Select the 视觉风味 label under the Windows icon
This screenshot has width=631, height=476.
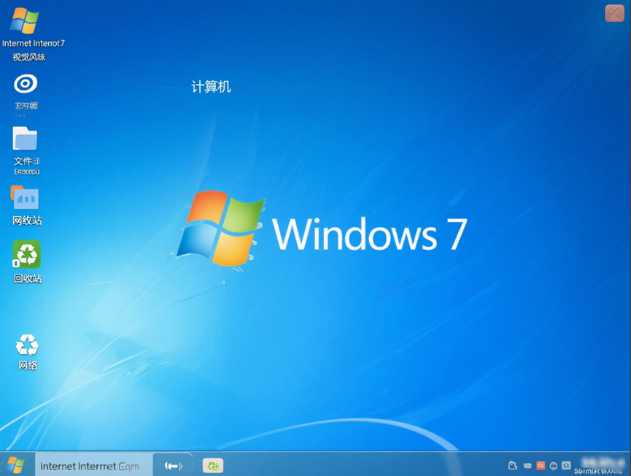[x=29, y=57]
